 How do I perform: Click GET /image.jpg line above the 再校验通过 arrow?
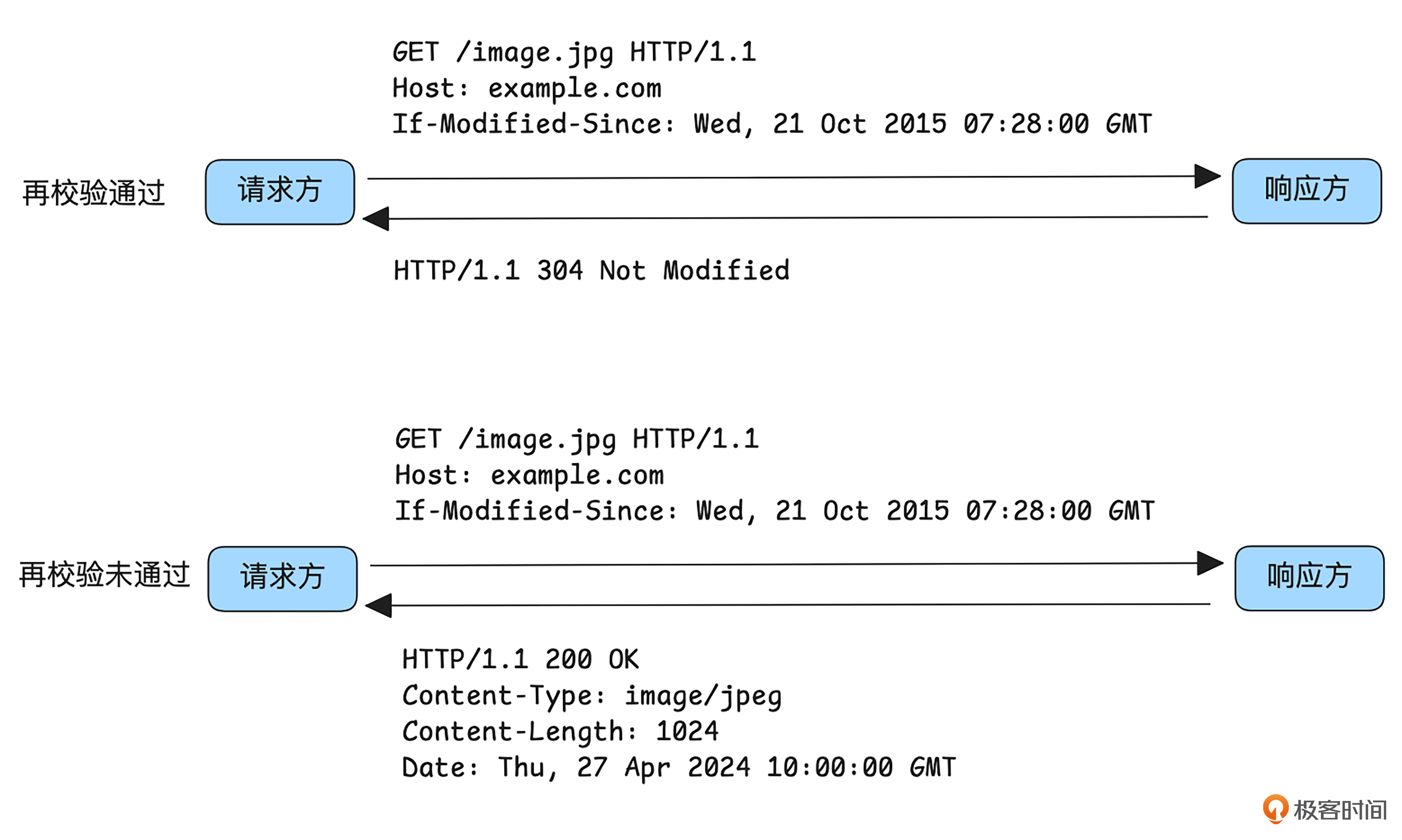[x=574, y=53]
